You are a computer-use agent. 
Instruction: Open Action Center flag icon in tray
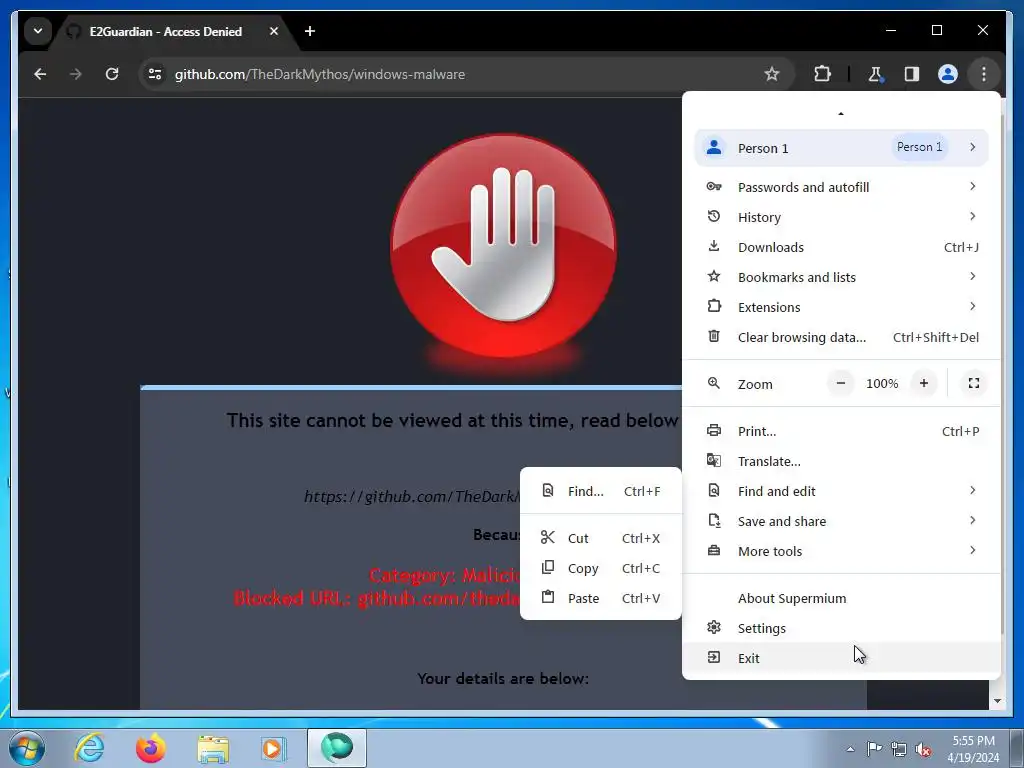pyautogui.click(x=874, y=748)
